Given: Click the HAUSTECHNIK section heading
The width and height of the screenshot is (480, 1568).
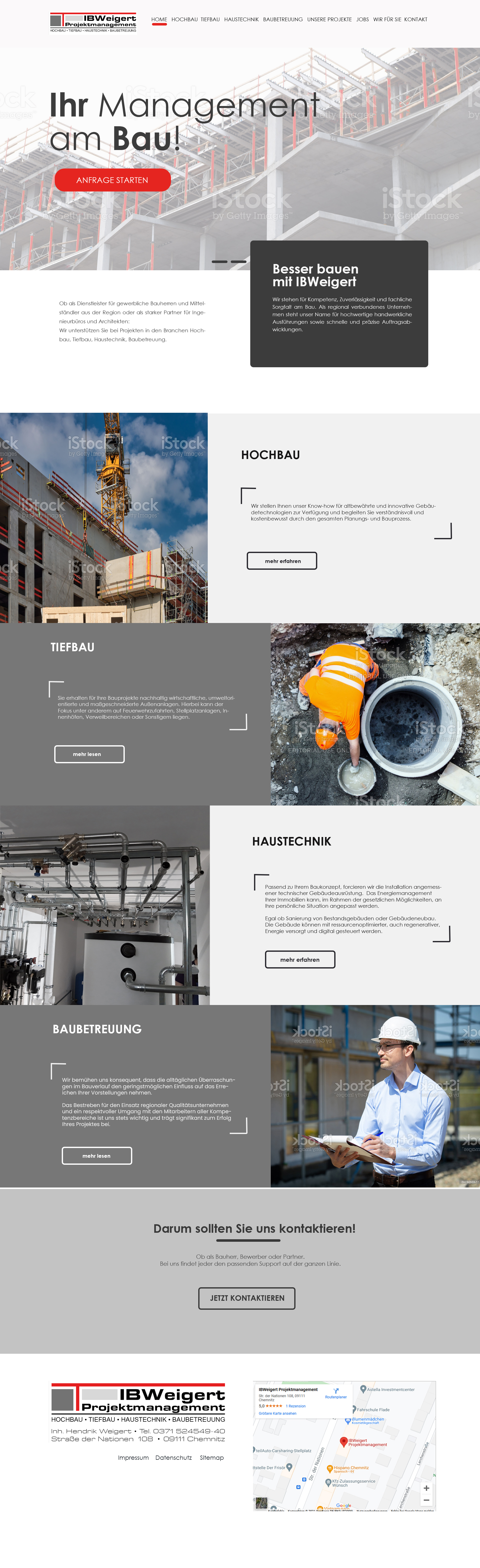Looking at the screenshot, I should [292, 841].
